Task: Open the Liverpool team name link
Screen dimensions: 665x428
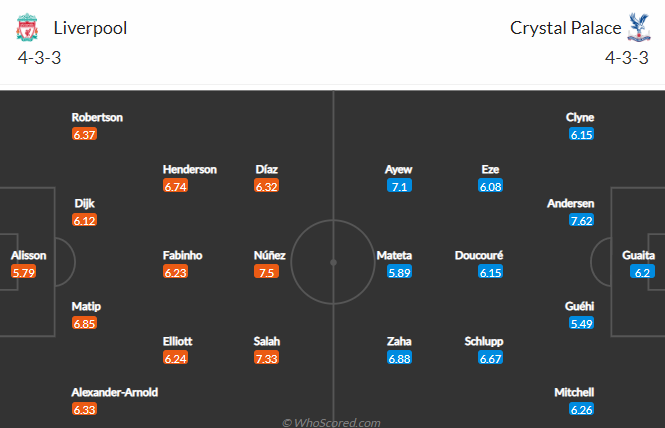Action: click(x=90, y=28)
